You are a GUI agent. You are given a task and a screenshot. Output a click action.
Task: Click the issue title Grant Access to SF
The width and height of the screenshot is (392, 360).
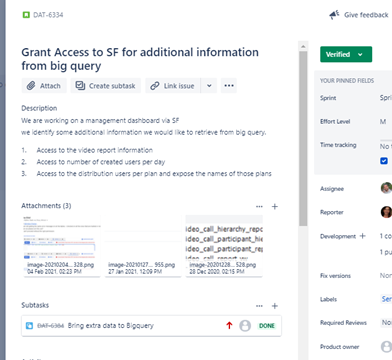[140, 59]
